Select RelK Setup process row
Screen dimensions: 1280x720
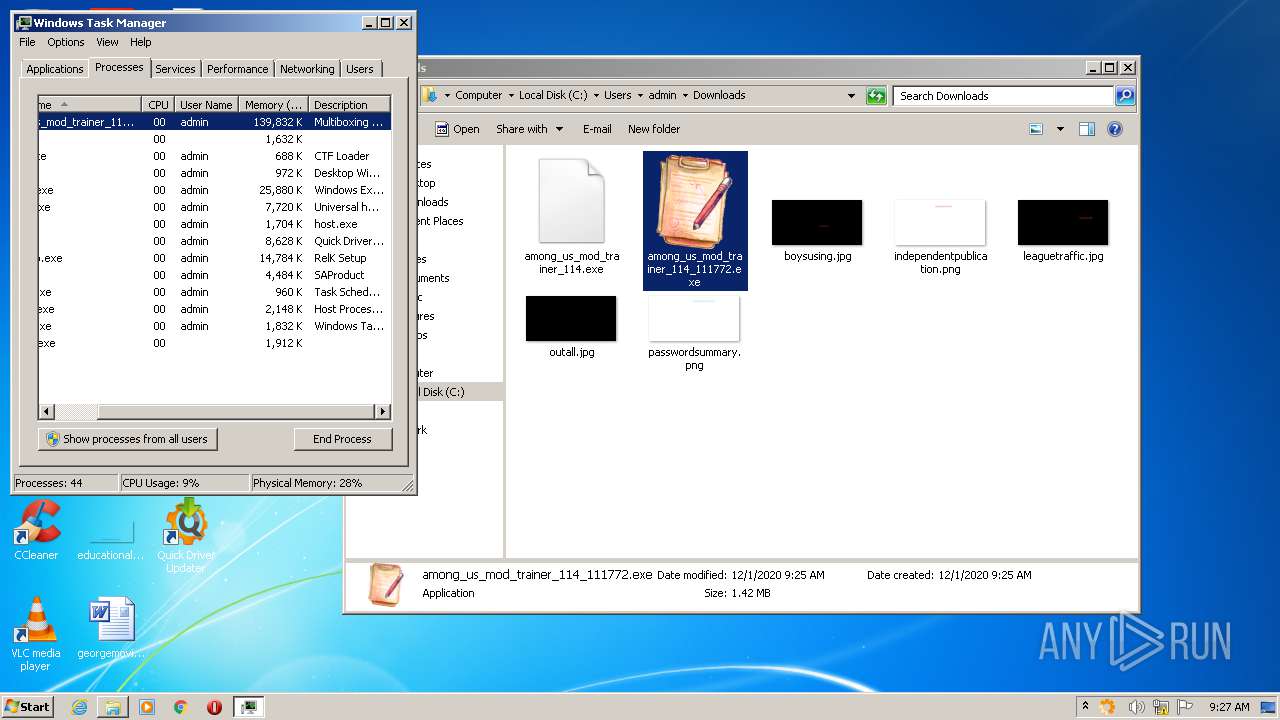click(x=214, y=258)
